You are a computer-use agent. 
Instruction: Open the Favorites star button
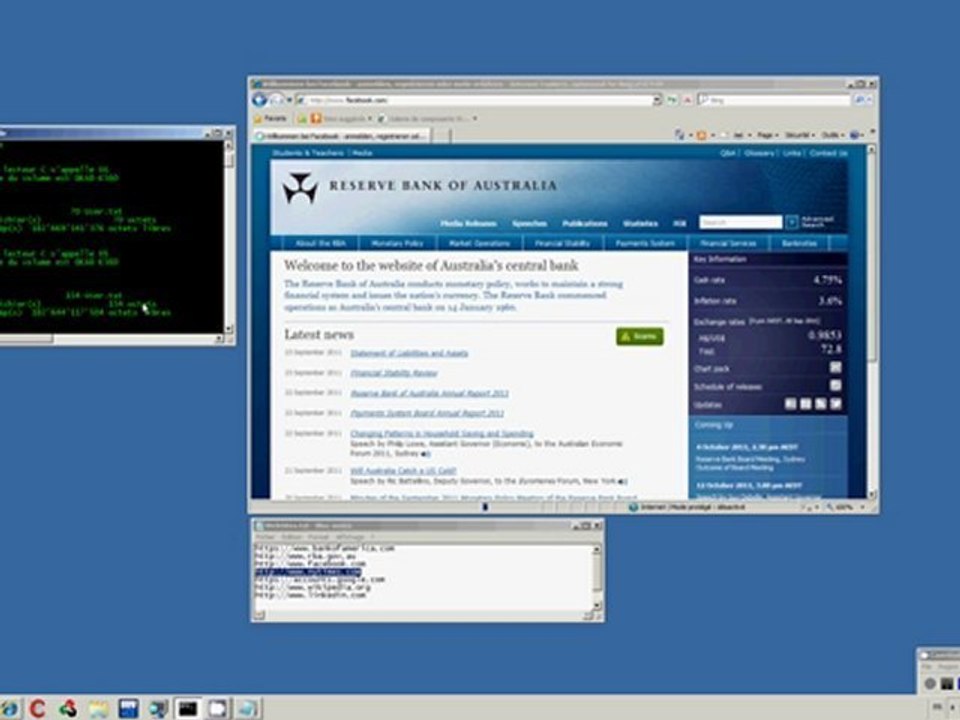[x=271, y=118]
